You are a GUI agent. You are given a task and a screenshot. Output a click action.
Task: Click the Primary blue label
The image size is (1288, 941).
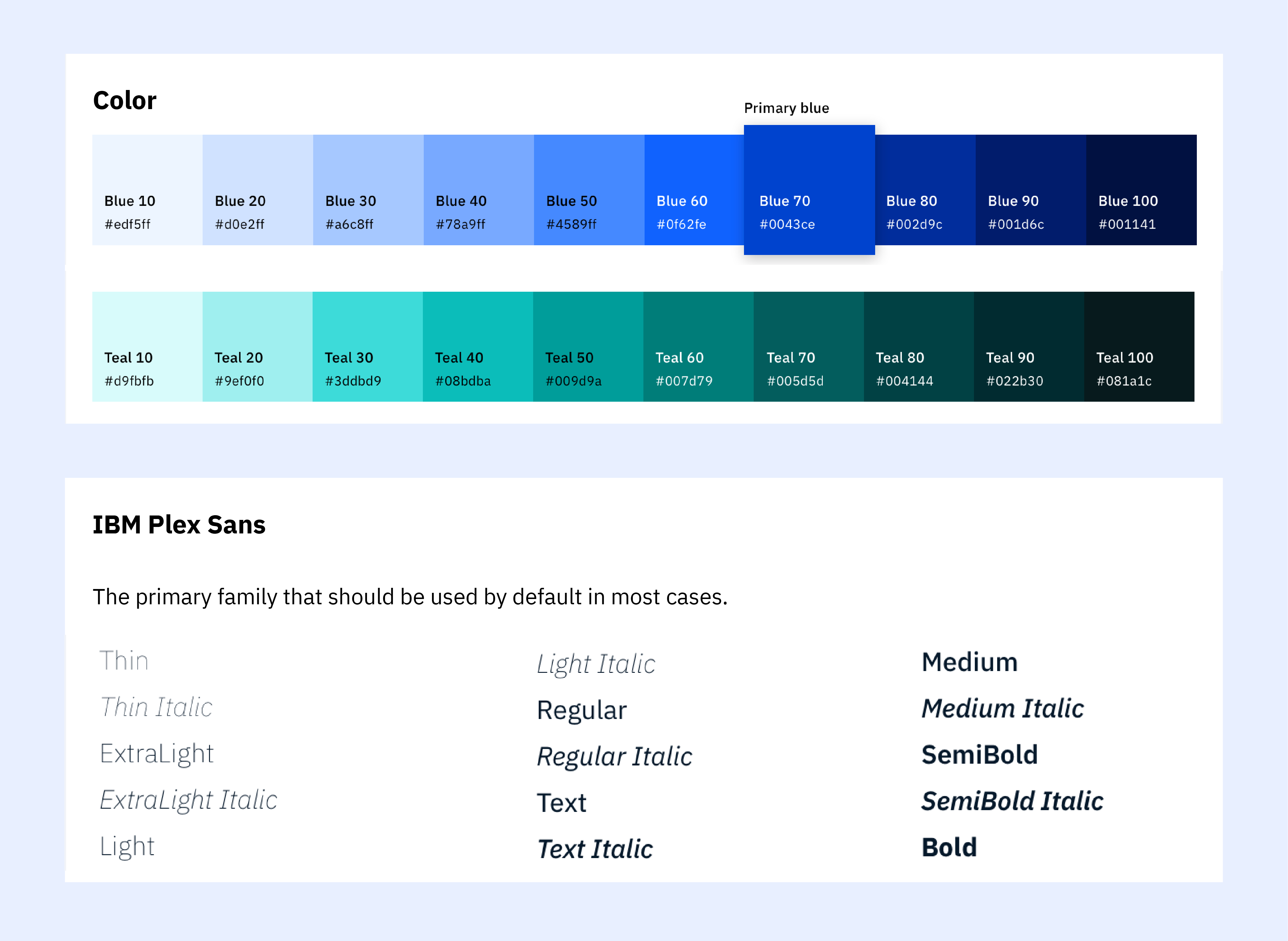point(787,108)
